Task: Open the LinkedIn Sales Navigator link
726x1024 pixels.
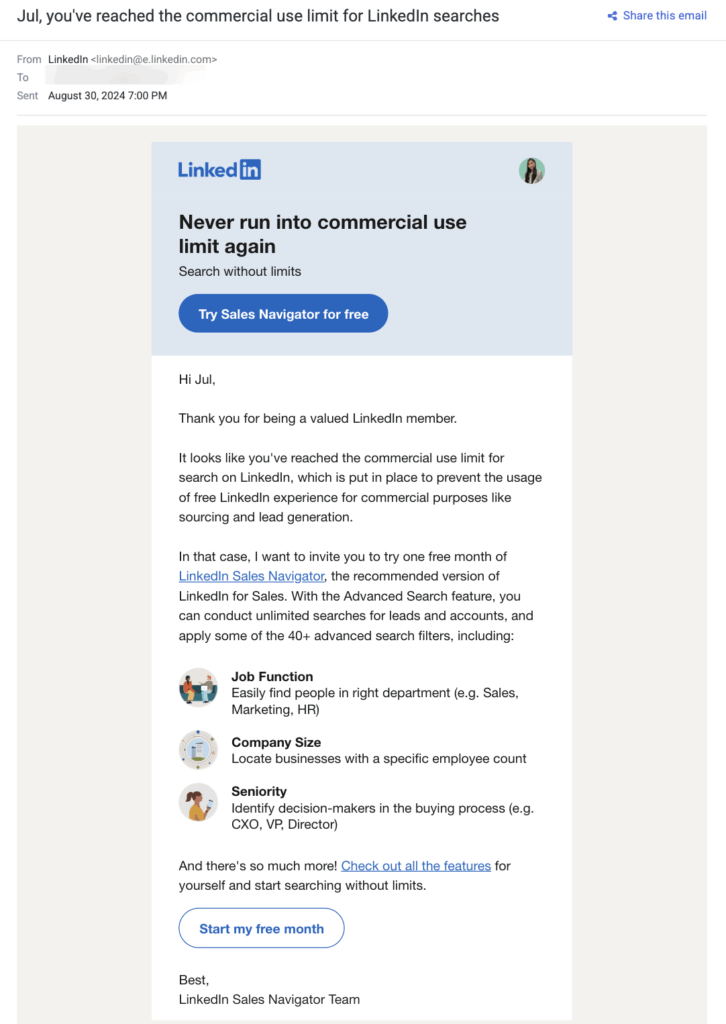Action: tap(250, 576)
